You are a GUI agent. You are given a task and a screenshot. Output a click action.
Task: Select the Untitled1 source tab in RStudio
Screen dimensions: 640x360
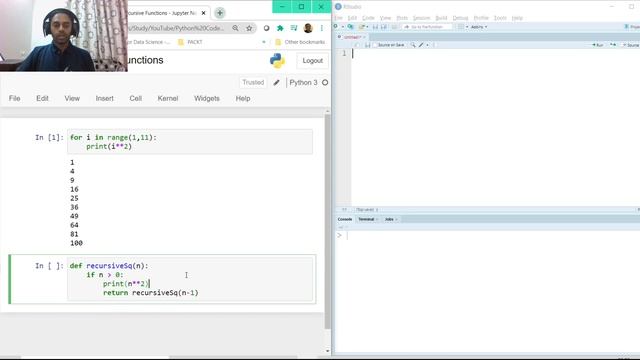pyautogui.click(x=352, y=37)
